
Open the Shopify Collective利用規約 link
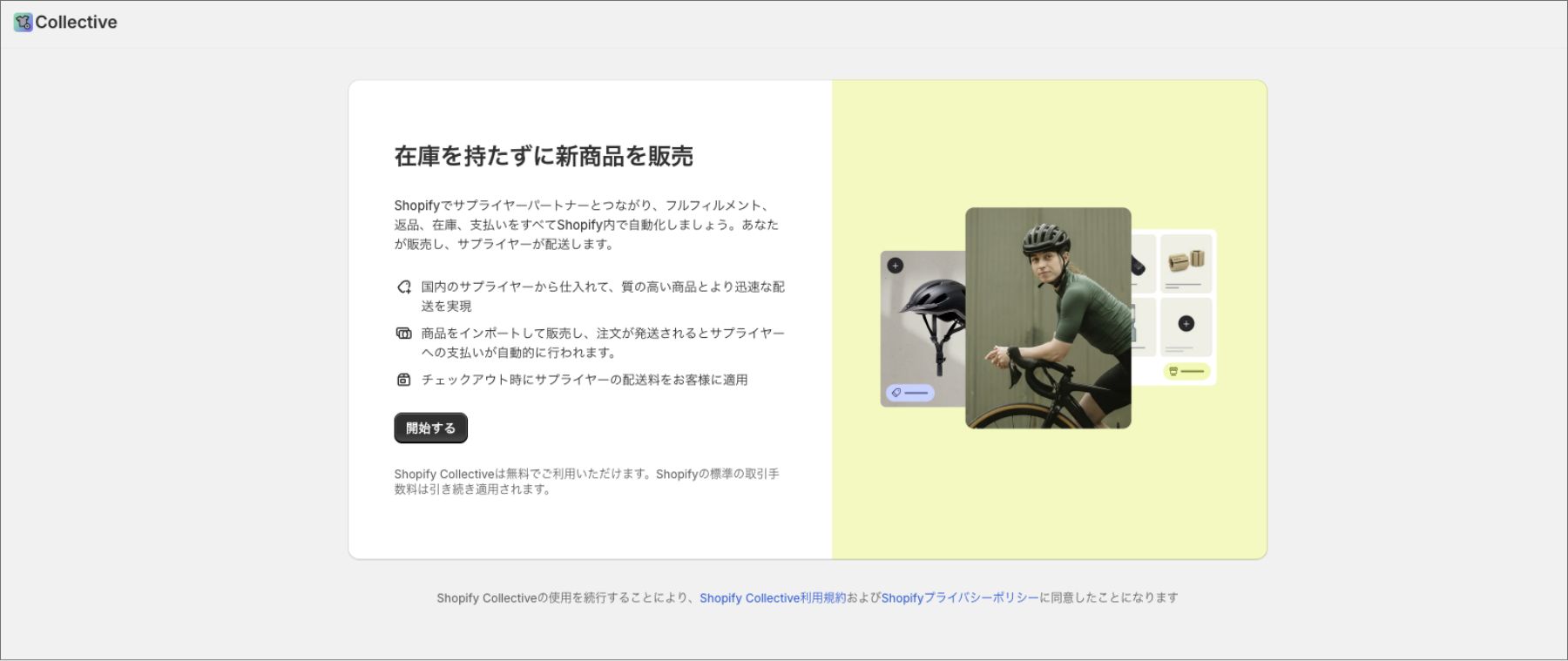(x=772, y=598)
